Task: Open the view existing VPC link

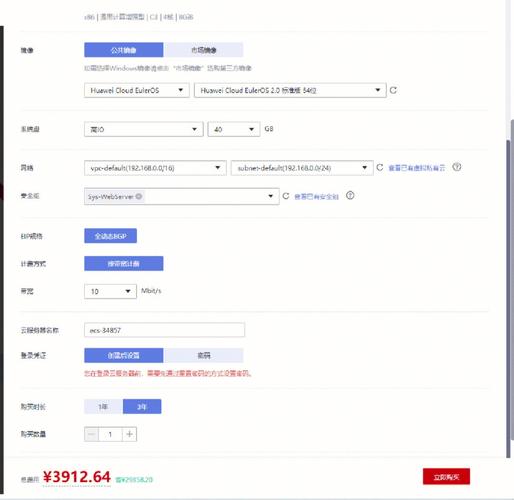Action: click(417, 168)
